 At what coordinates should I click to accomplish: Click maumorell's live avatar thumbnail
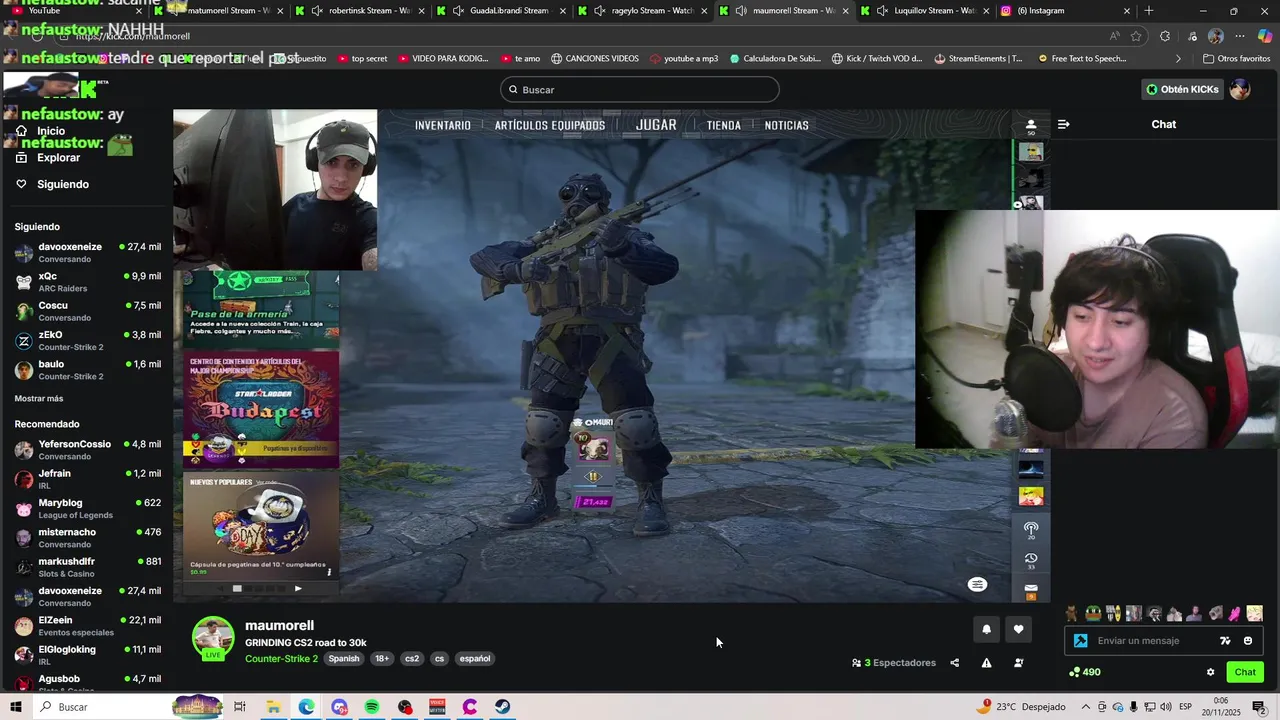(x=213, y=640)
